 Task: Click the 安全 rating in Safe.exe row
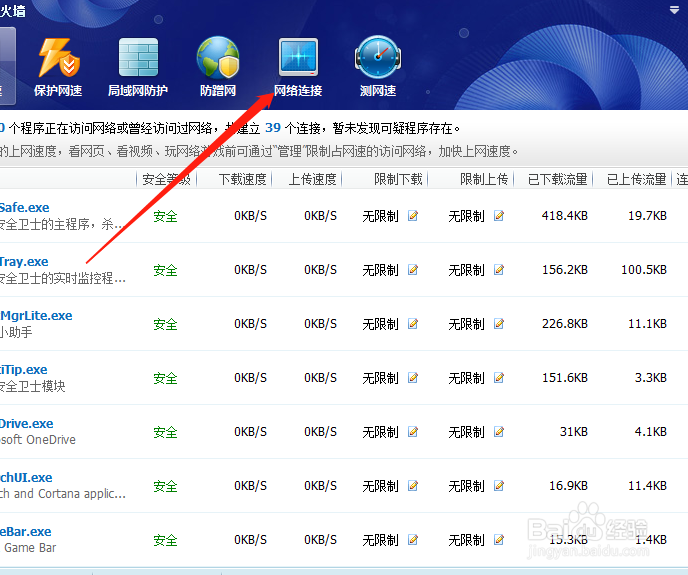[165, 216]
